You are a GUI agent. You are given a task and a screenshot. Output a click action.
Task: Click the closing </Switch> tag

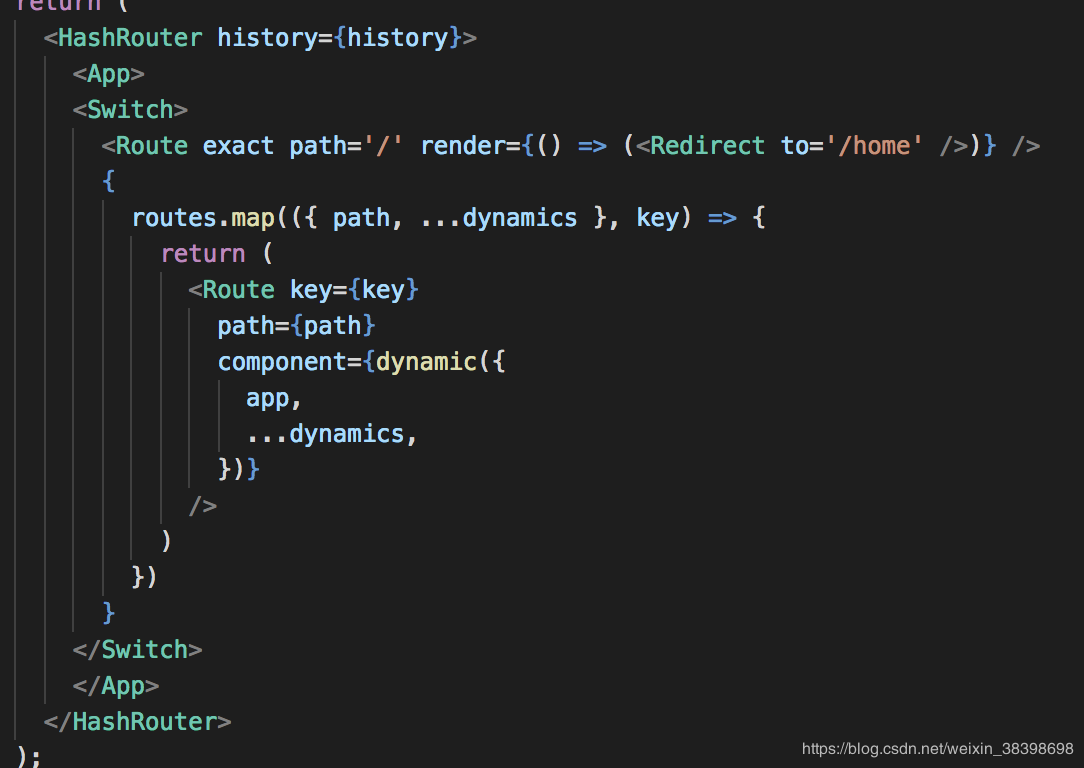(x=138, y=650)
